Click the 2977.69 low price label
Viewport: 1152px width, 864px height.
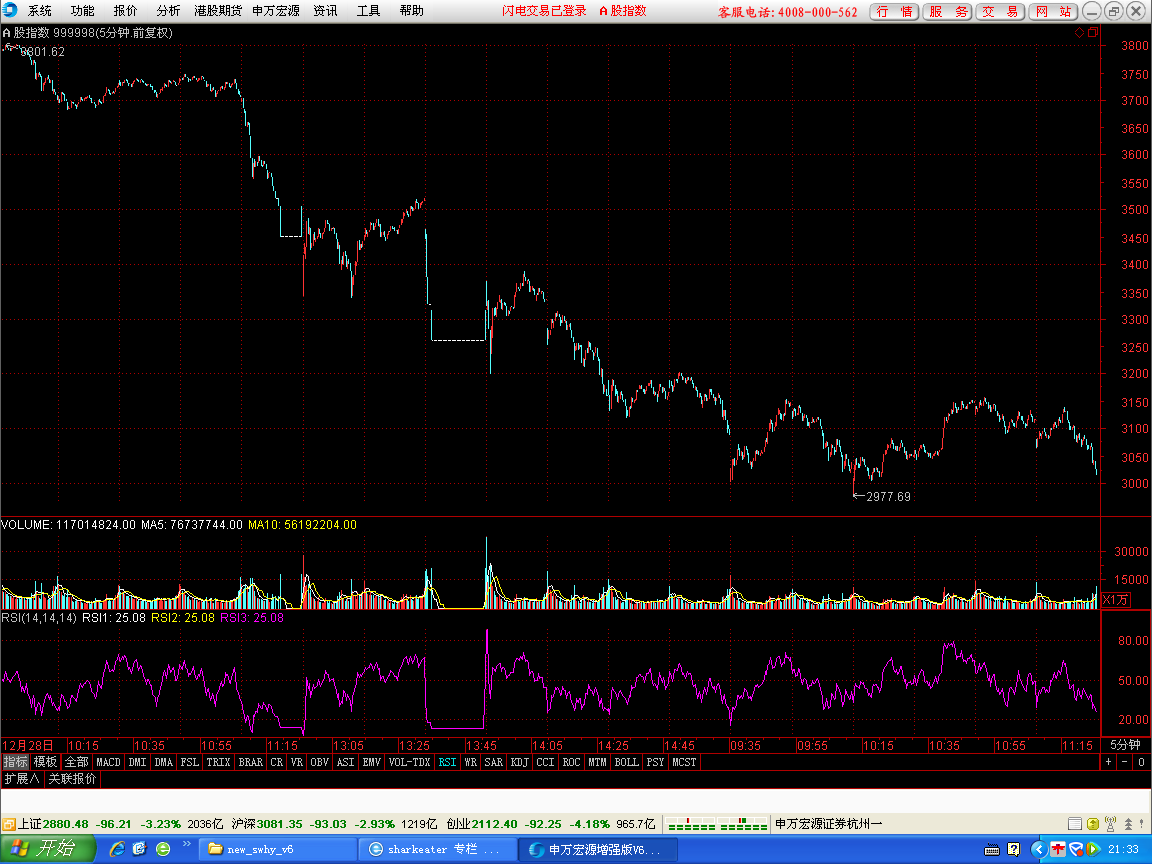click(888, 497)
